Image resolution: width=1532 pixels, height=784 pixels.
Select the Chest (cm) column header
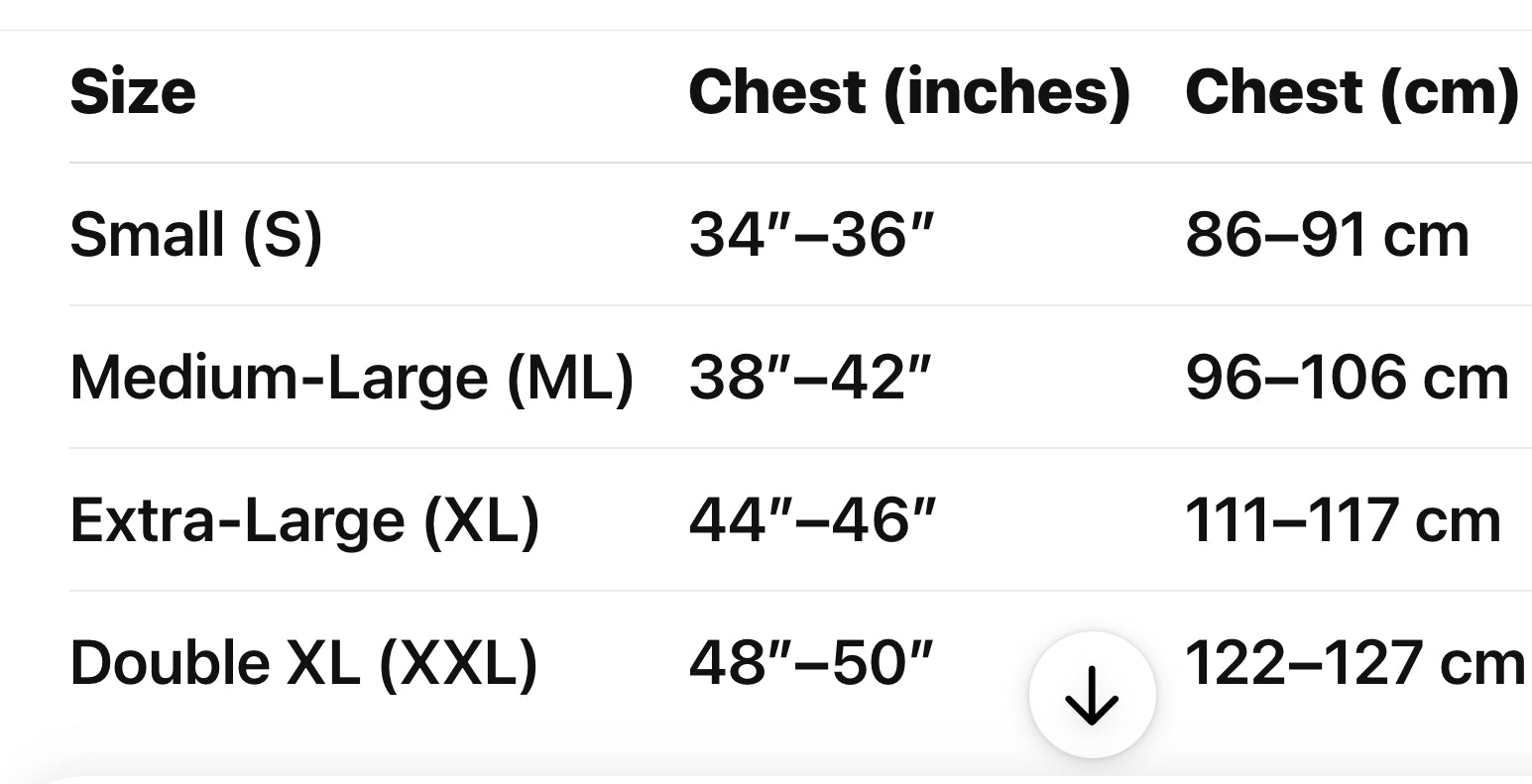1352,93
